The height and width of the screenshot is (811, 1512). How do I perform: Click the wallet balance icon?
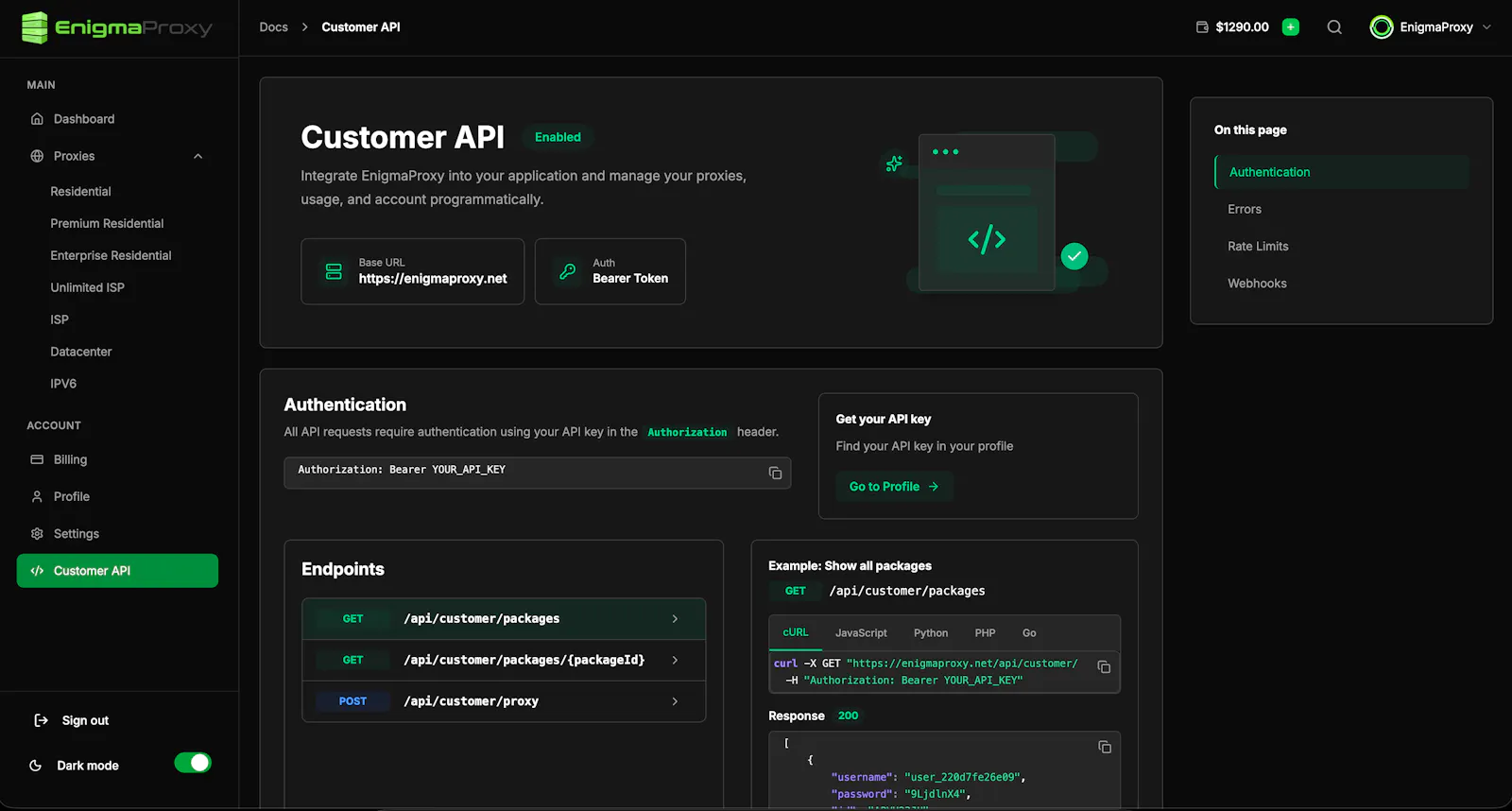[1202, 27]
